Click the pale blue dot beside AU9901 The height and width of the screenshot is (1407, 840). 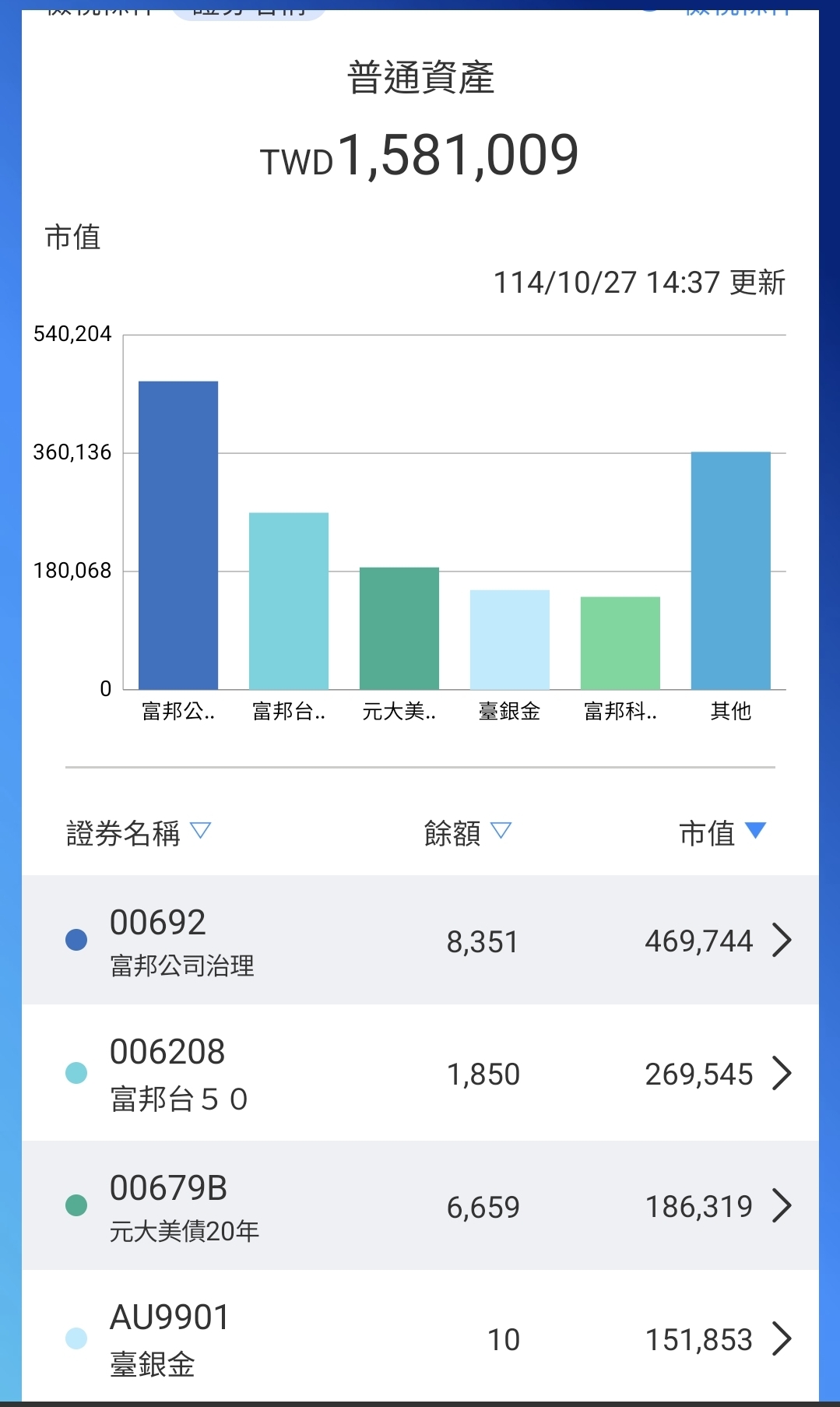click(x=76, y=1339)
